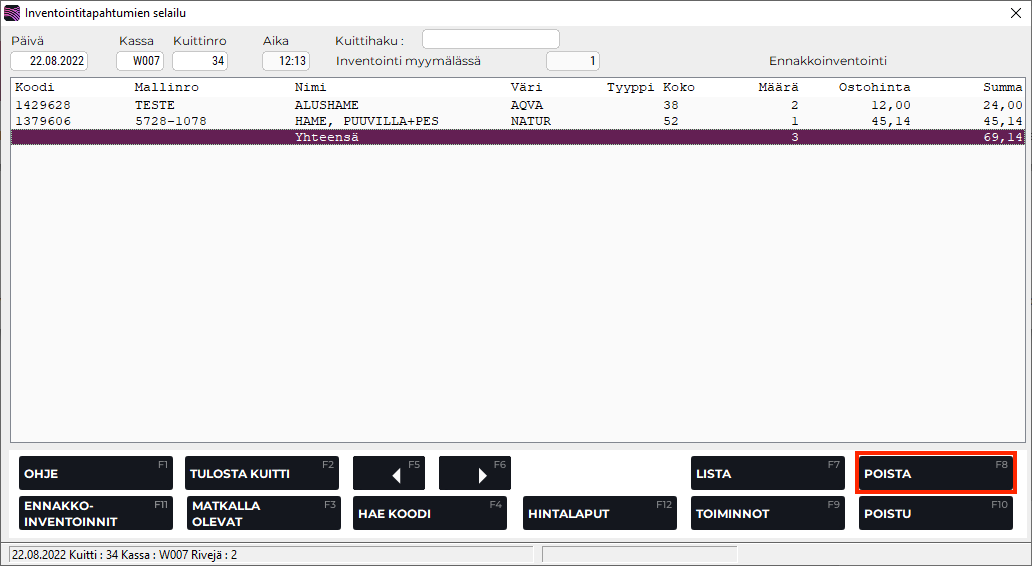This screenshot has width=1032, height=566.
Task: Focus the Päivä date field
Action: [49, 61]
